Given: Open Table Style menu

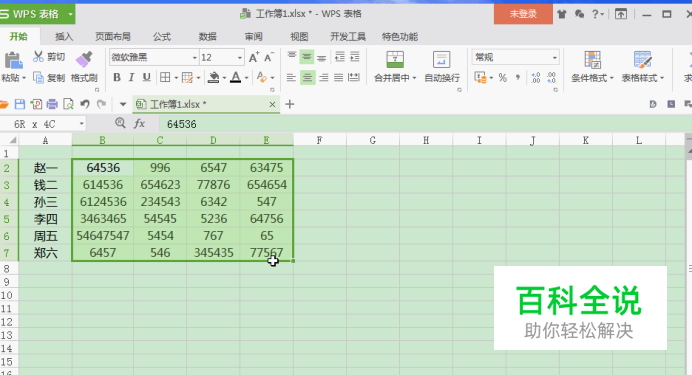Looking at the screenshot, I should click(643, 67).
